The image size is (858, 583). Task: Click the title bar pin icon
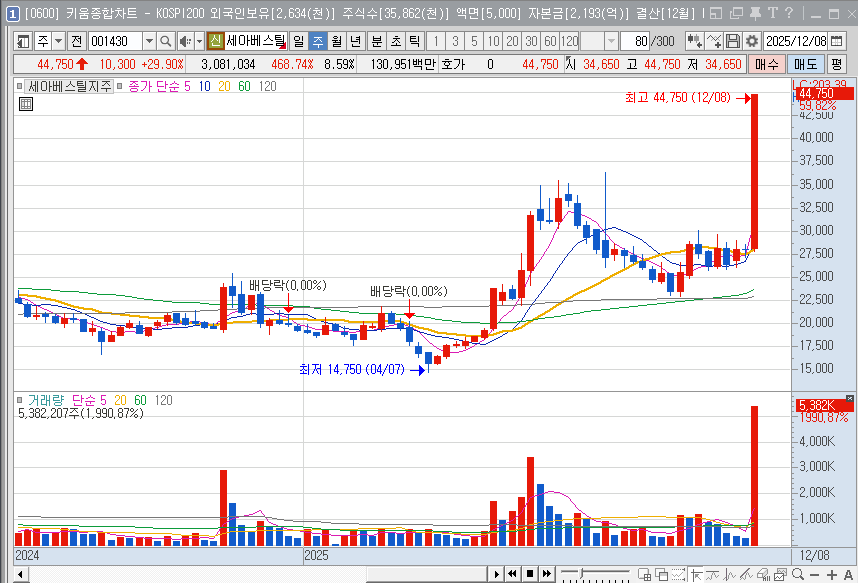pyautogui.click(x=755, y=13)
